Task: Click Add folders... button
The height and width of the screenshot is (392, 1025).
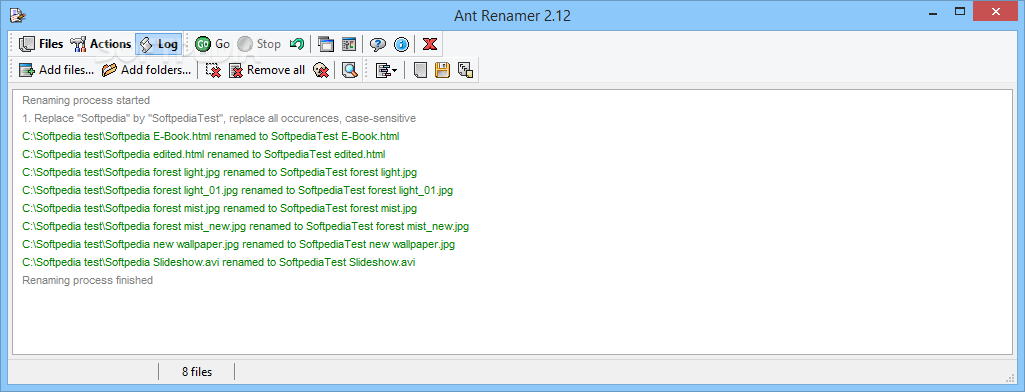Action: (146, 70)
